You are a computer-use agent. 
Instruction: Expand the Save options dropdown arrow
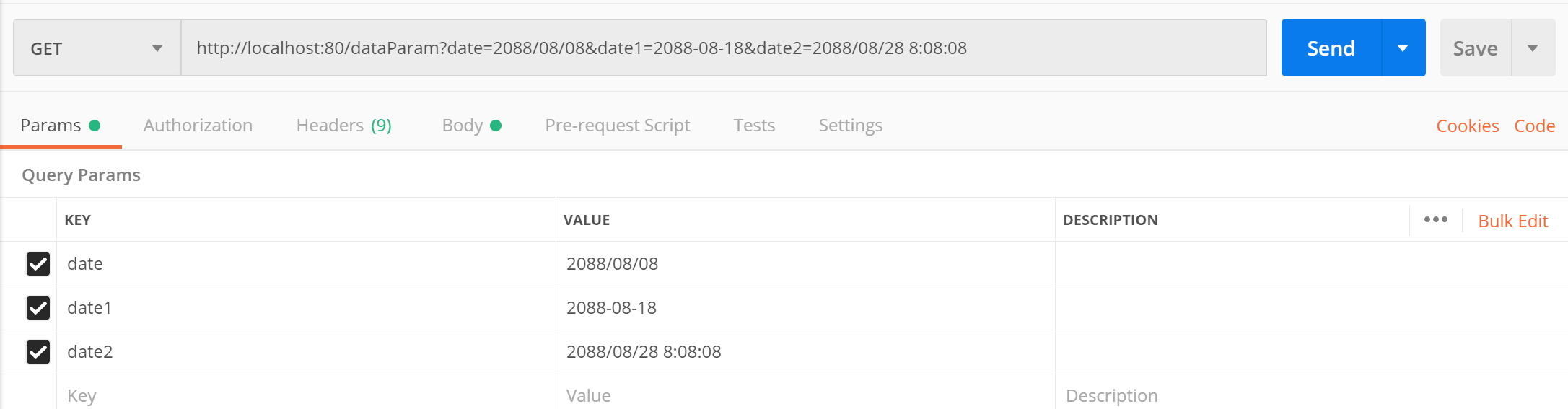click(1533, 48)
